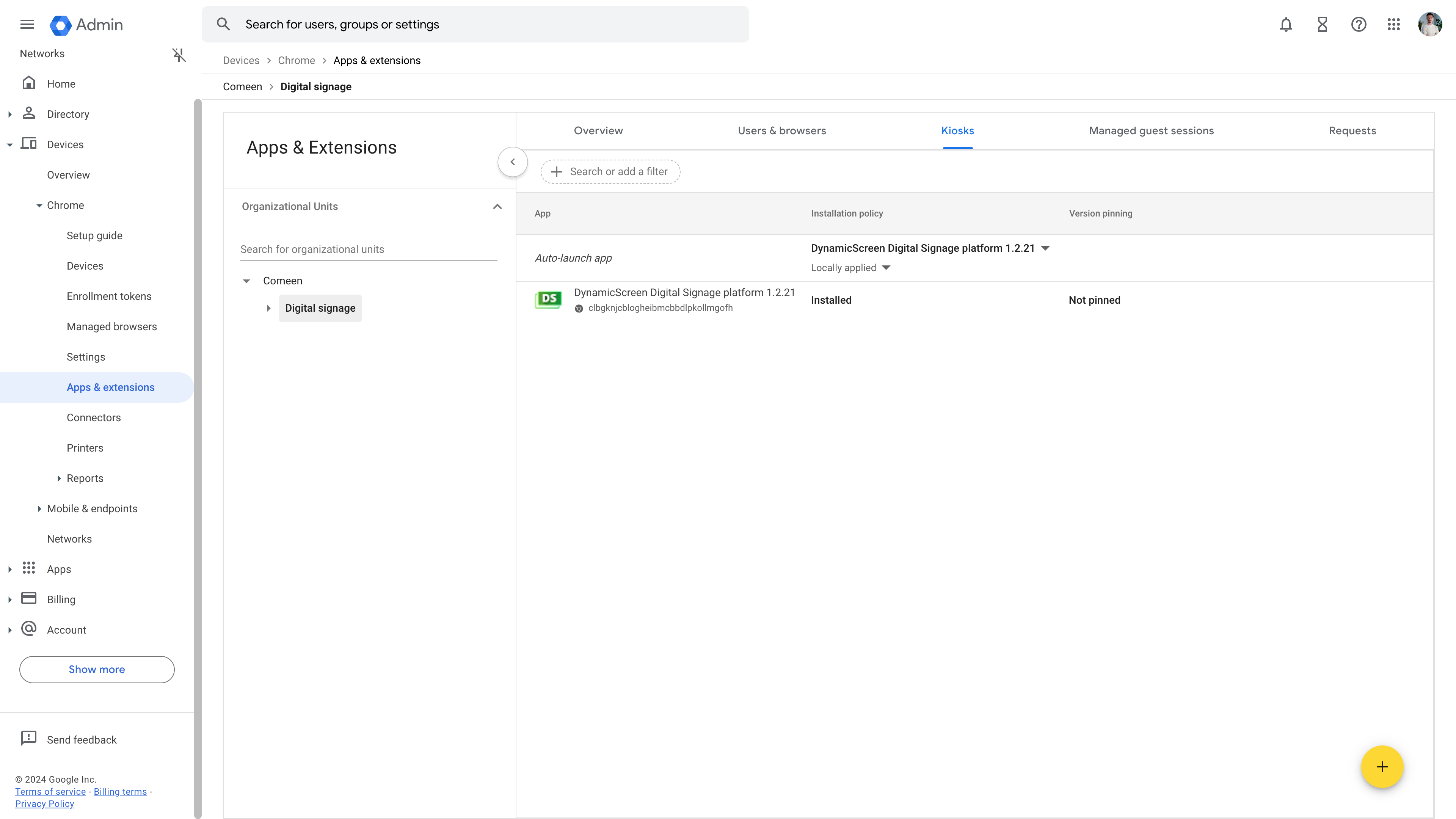
Task: Expand the Account section arrow
Action: (9, 630)
